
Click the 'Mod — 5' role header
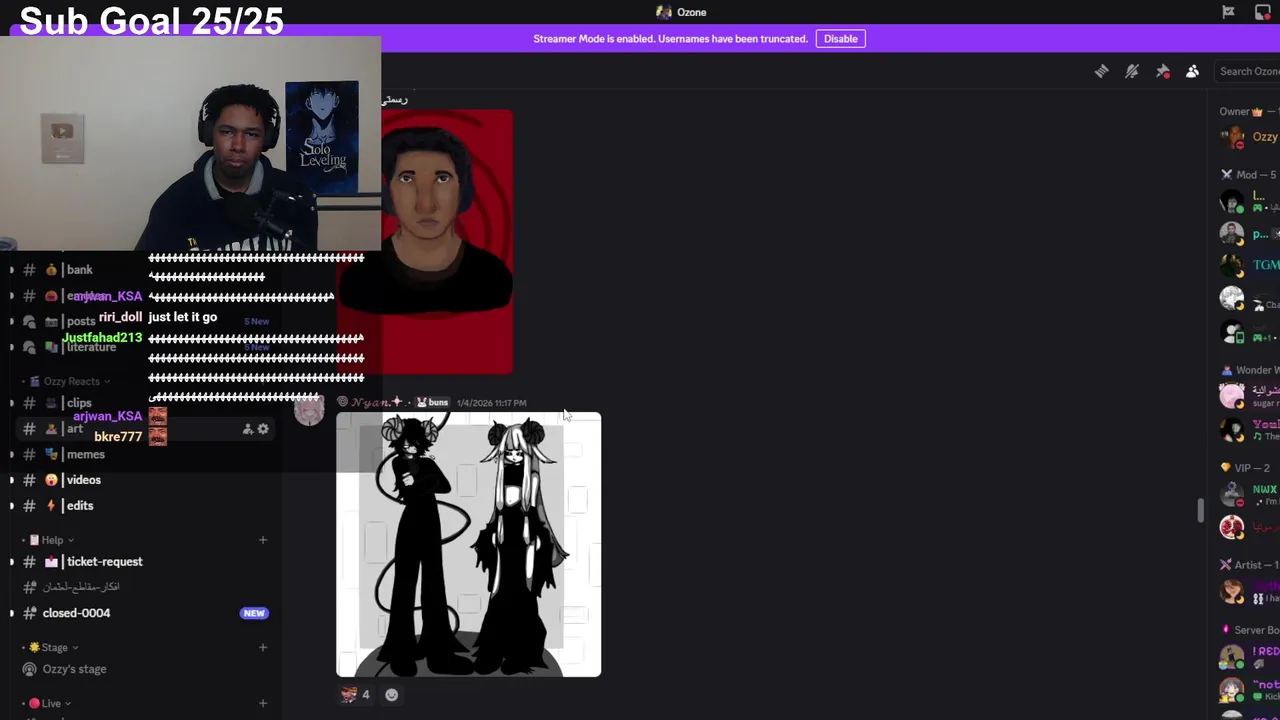[x=1248, y=175]
